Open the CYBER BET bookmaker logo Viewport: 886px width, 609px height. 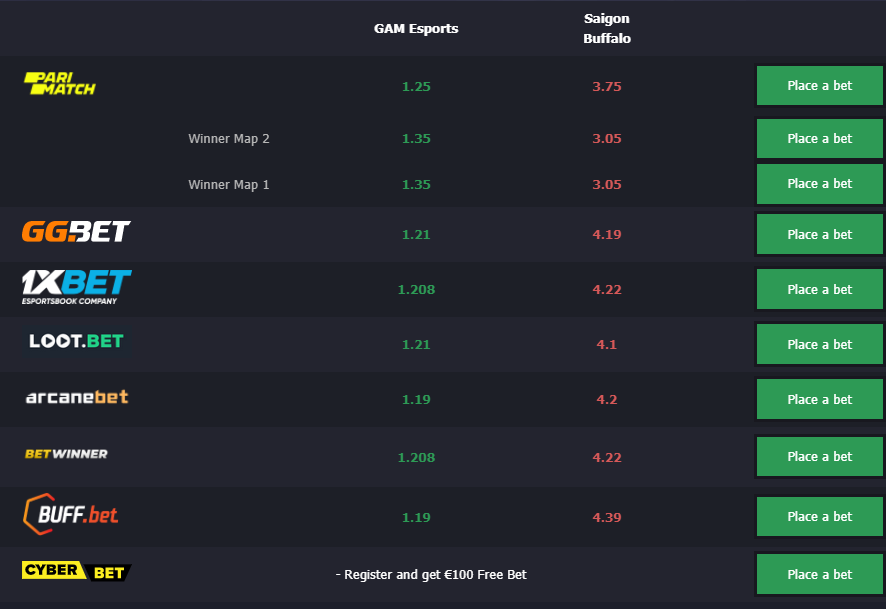click(77, 571)
